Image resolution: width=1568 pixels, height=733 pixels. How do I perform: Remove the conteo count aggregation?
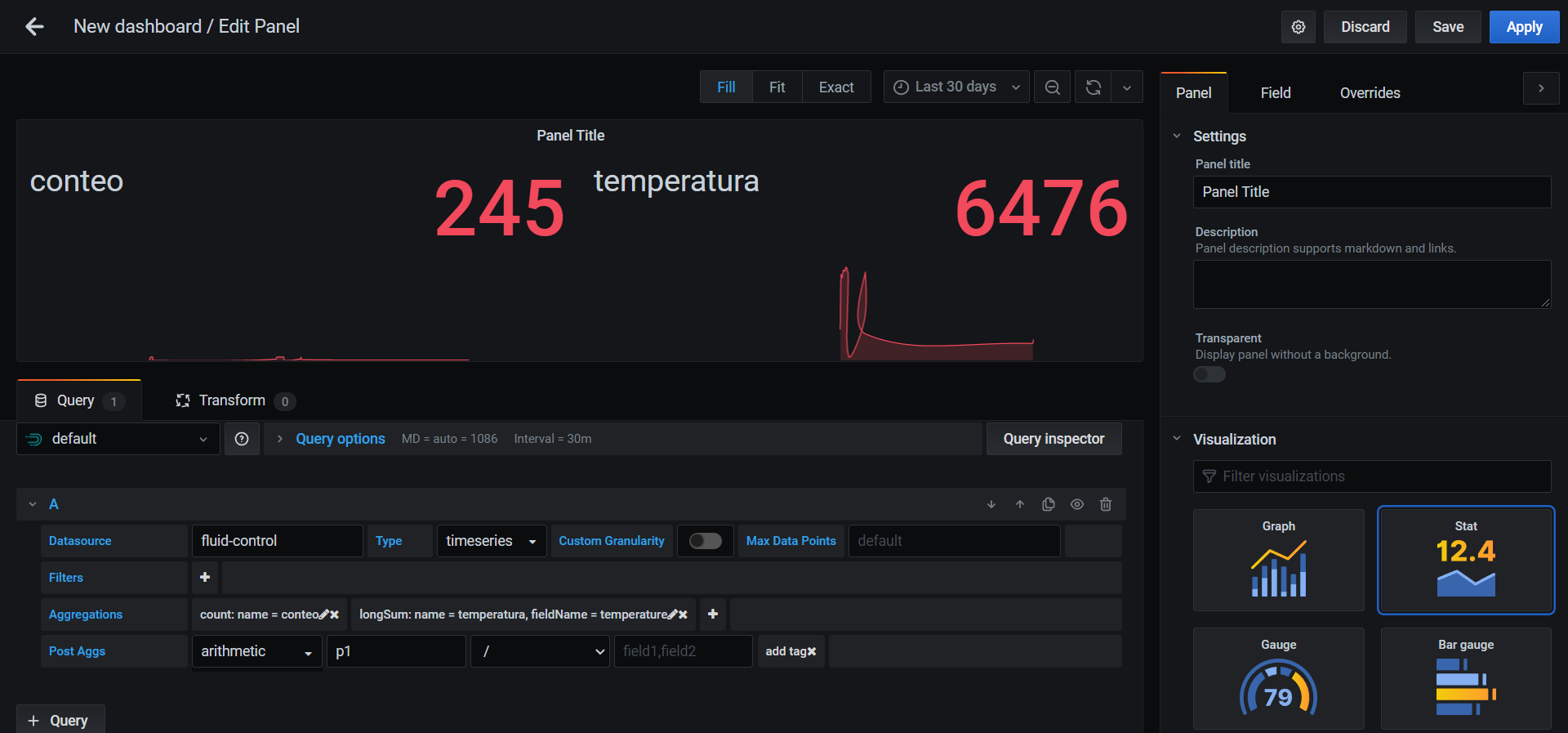tap(334, 615)
